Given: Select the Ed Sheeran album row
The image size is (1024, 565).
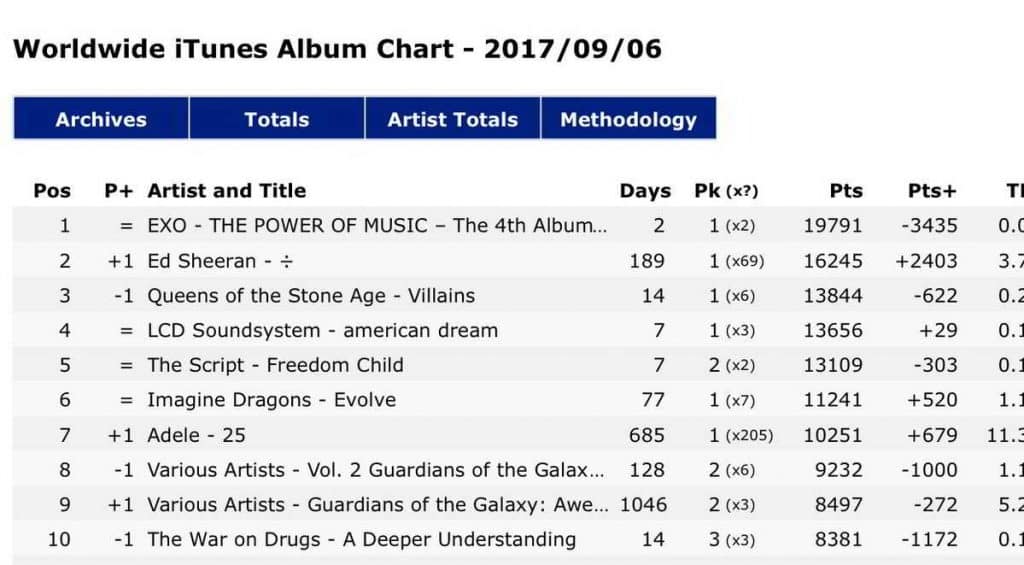Looking at the screenshot, I should (x=220, y=261).
